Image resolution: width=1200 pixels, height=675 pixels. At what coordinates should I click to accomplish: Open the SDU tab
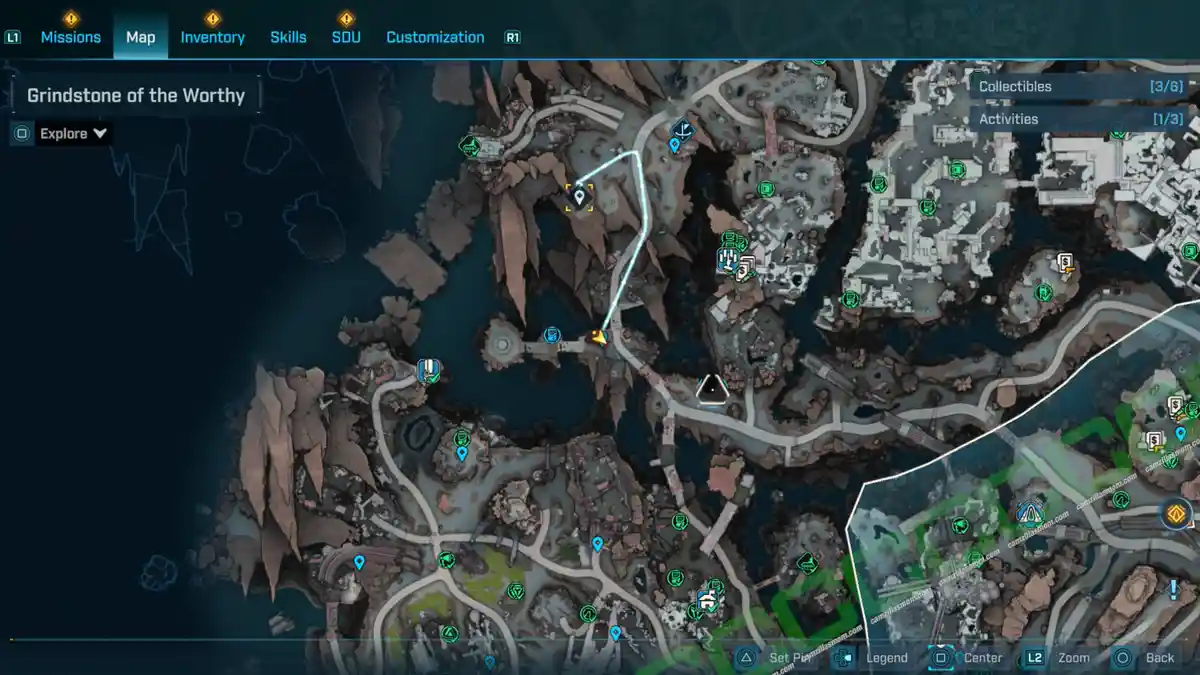[345, 37]
